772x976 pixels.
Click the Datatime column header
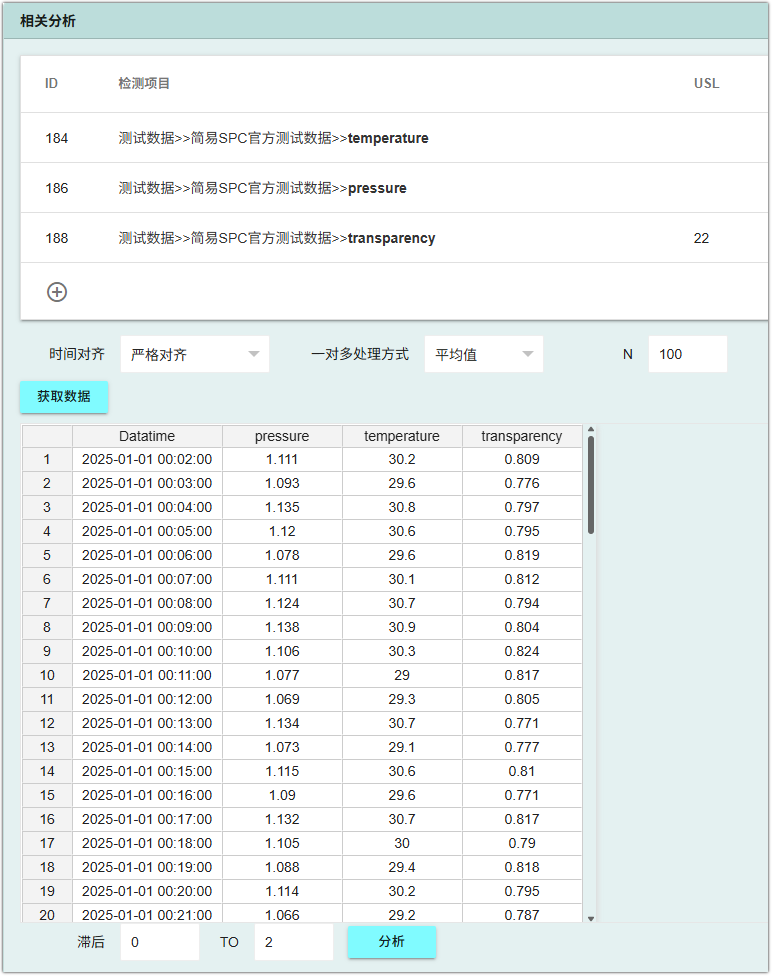[147, 436]
